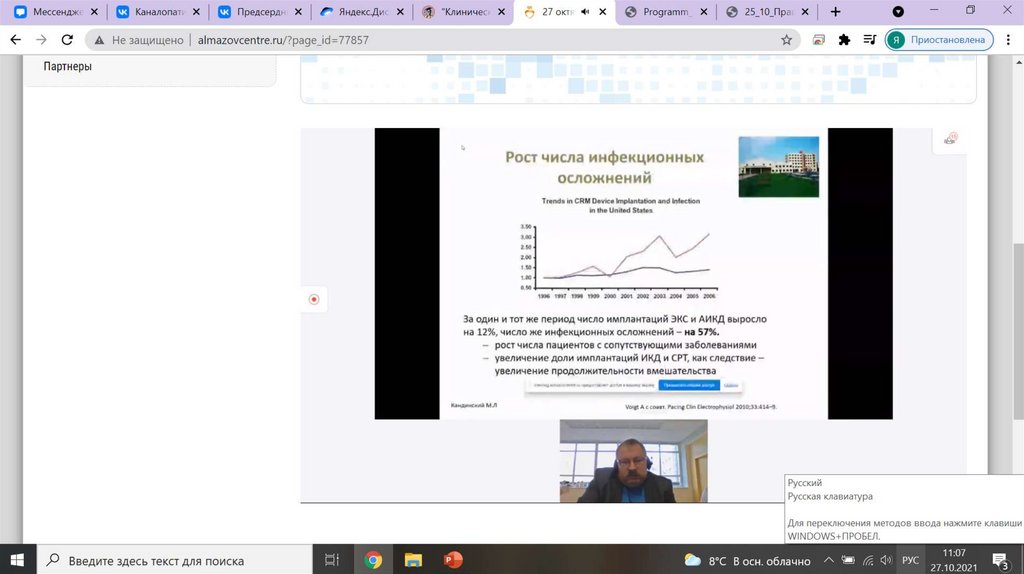Click the media control playlist icon
This screenshot has width=1024, height=574.
[868, 40]
